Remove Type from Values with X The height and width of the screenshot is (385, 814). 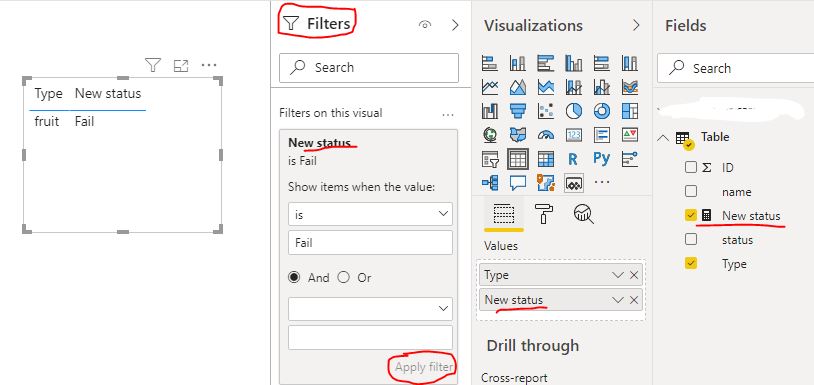click(x=634, y=275)
